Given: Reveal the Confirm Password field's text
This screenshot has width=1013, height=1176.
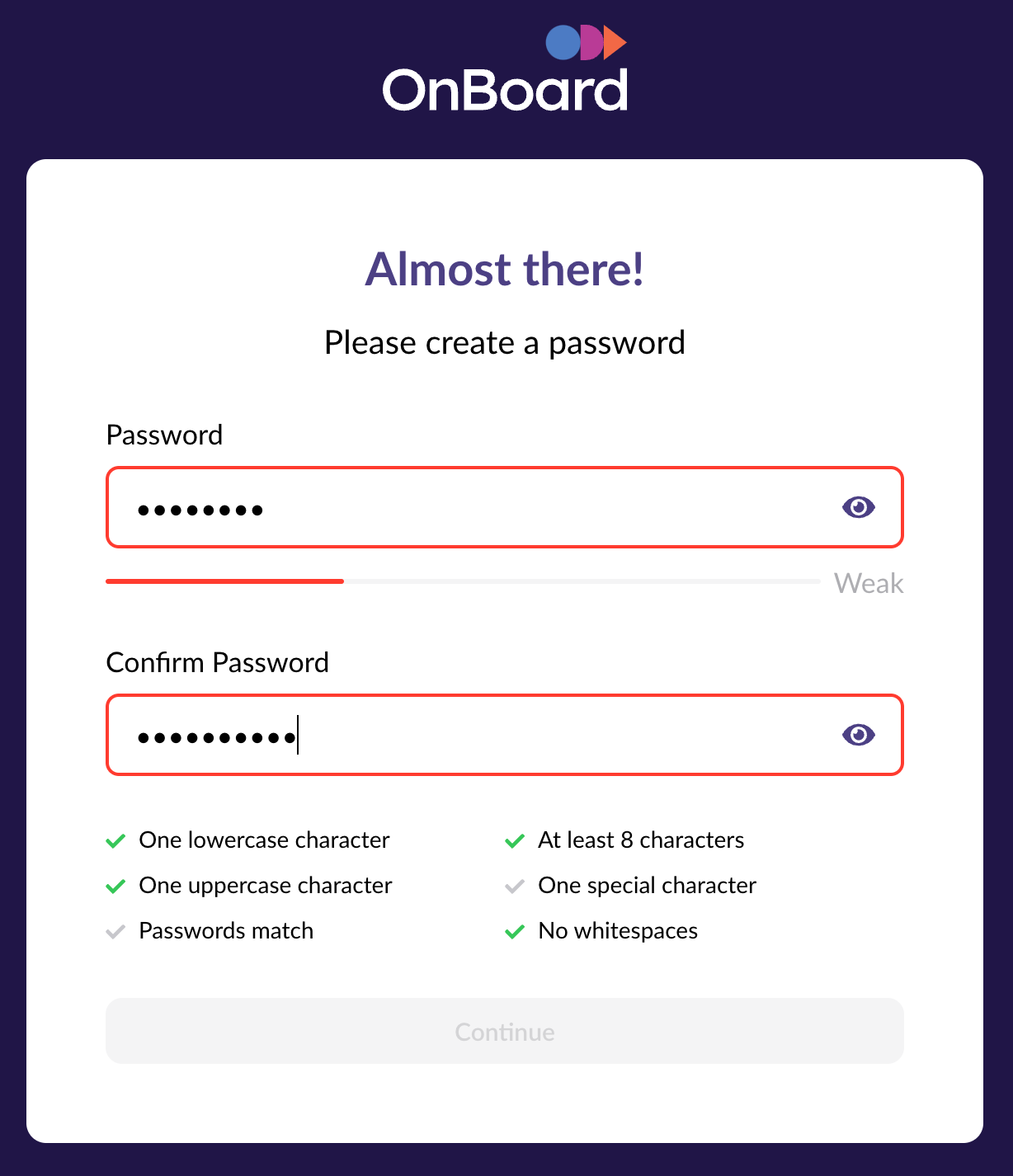Looking at the screenshot, I should coord(858,735).
